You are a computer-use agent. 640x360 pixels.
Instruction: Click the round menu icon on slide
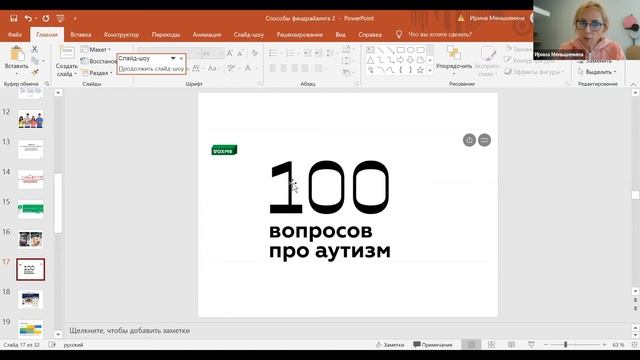[484, 140]
